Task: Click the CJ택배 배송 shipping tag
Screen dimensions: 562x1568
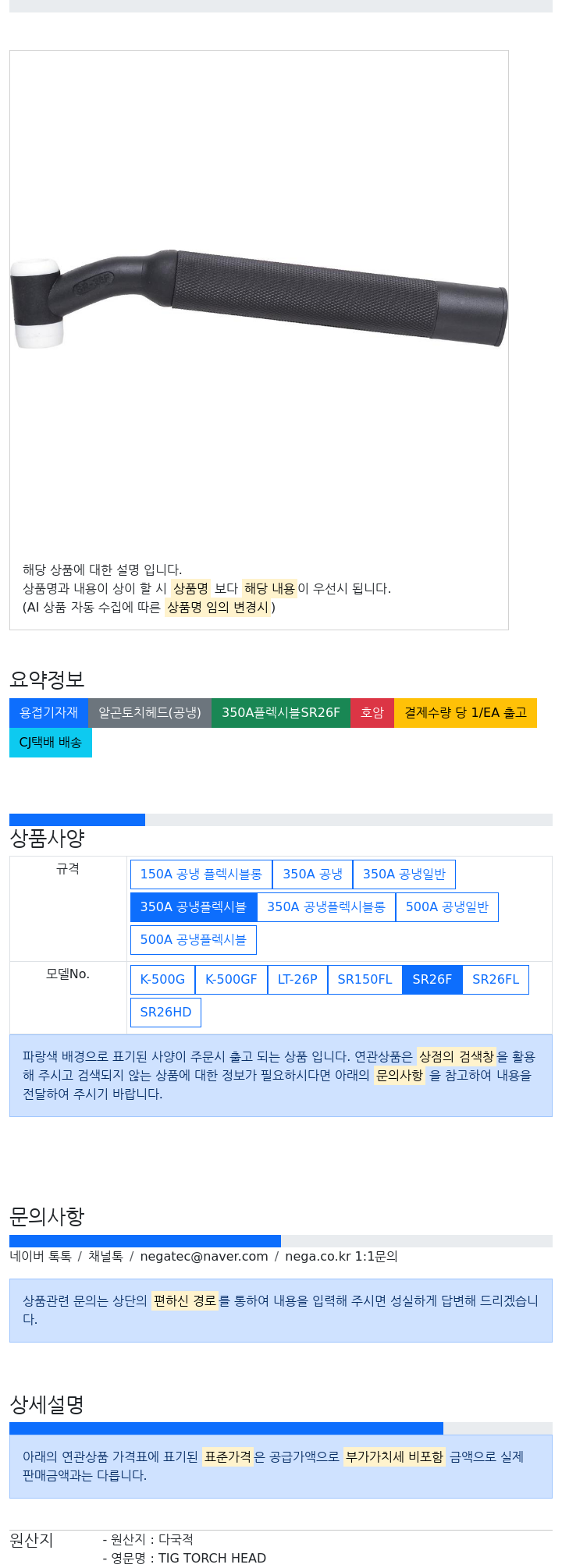Action: pyautogui.click(x=51, y=742)
